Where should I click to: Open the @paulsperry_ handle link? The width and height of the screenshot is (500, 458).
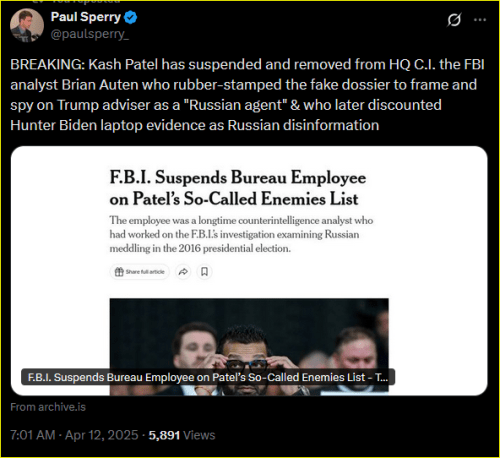[x=89, y=34]
